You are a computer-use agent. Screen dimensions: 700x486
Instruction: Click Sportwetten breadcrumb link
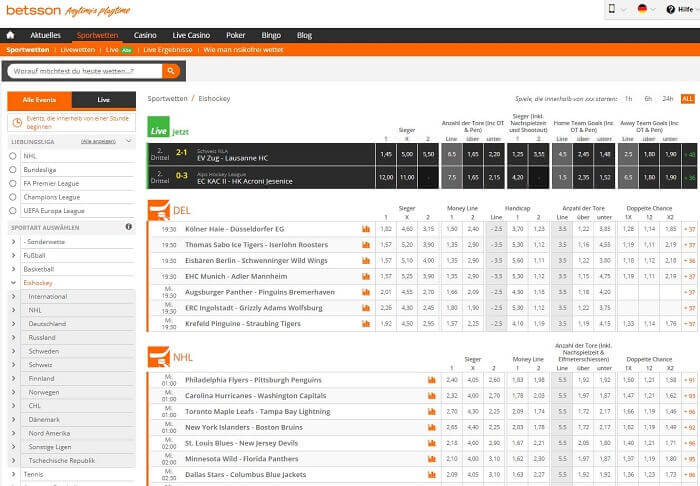coord(167,99)
